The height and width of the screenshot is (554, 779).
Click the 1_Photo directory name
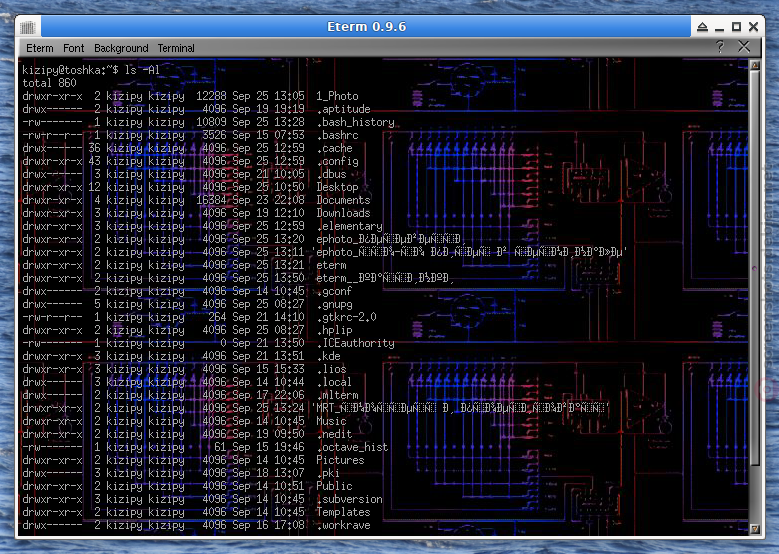[337, 96]
